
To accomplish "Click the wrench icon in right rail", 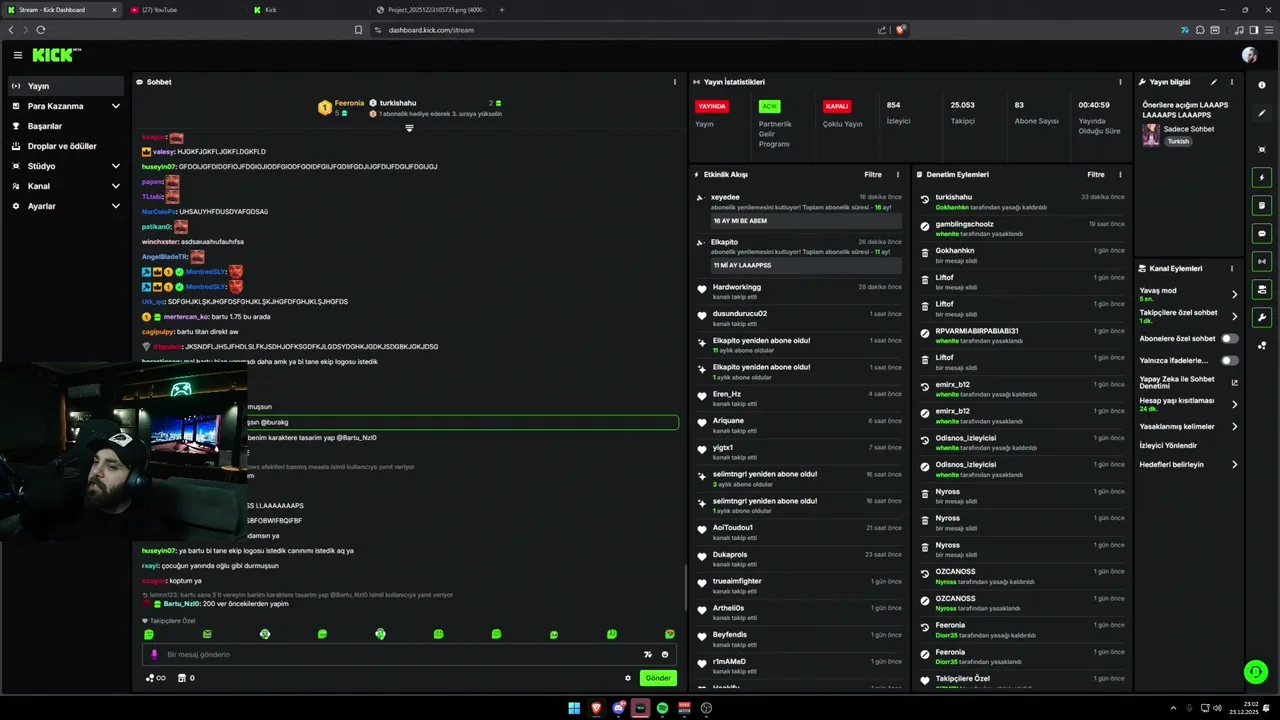I will click(x=1262, y=317).
